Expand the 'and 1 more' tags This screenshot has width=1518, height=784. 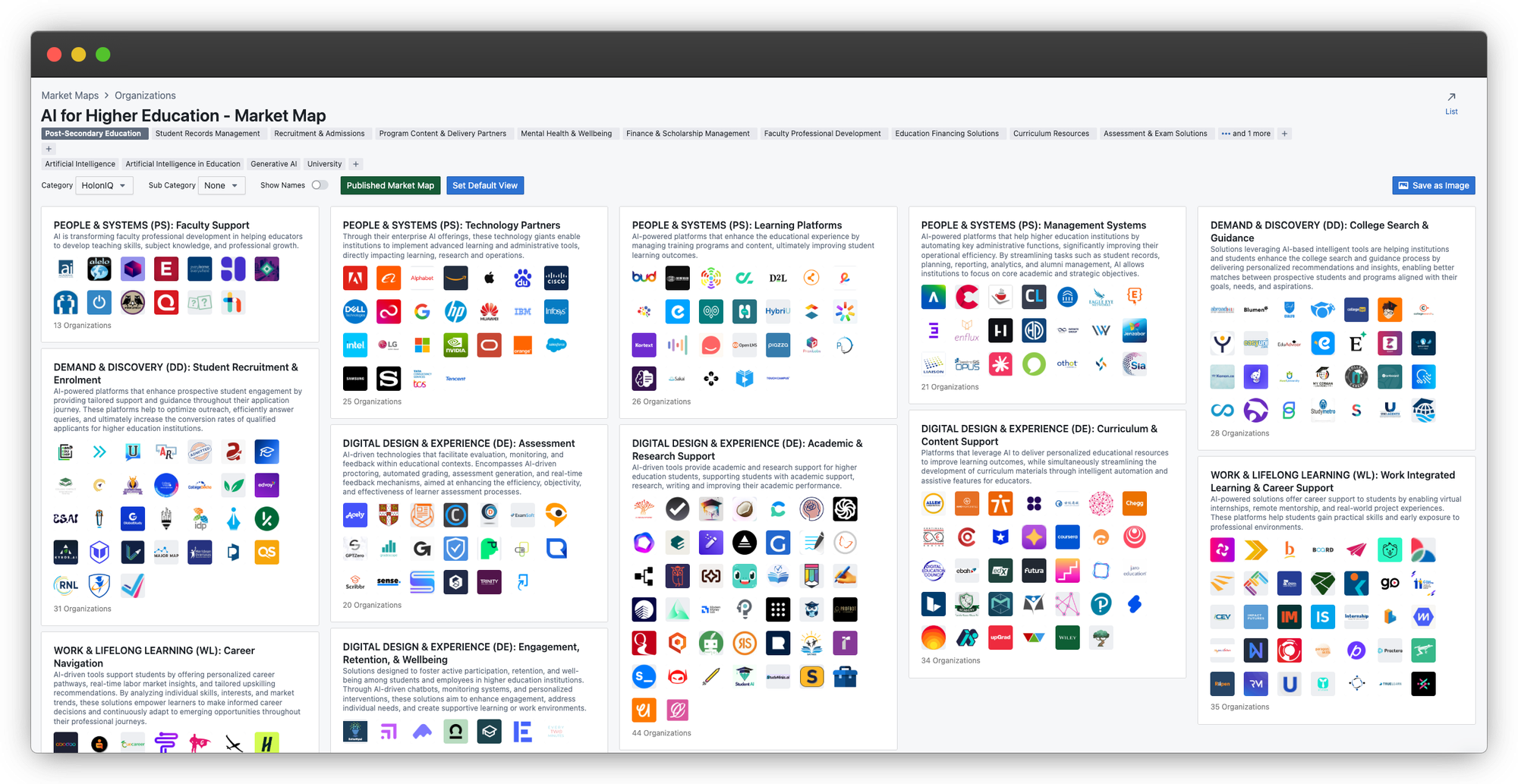coord(1246,134)
